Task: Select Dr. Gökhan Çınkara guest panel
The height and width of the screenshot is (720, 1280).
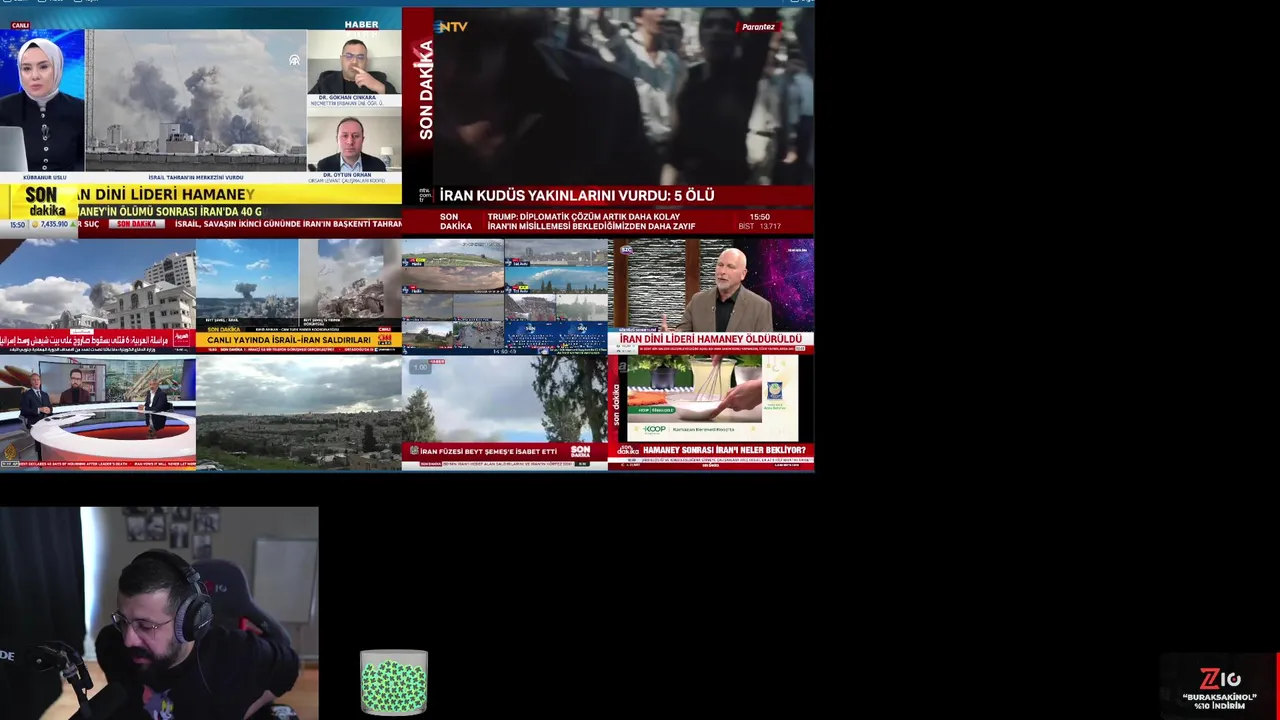Action: click(355, 68)
